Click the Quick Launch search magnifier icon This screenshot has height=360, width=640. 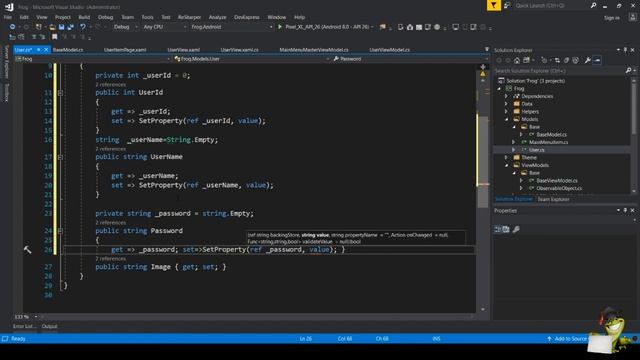tap(593, 5)
